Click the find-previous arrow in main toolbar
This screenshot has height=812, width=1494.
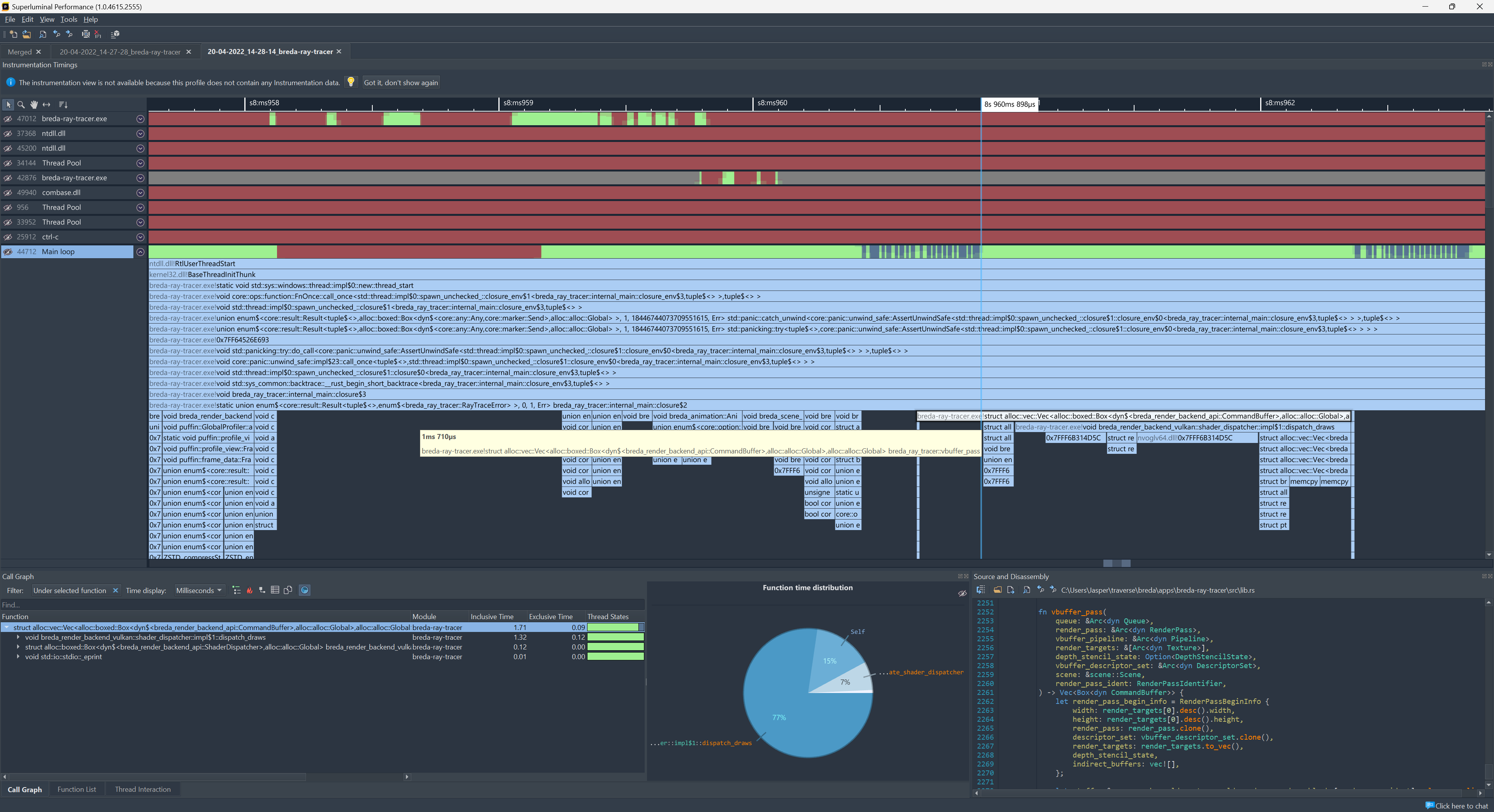coord(56,34)
